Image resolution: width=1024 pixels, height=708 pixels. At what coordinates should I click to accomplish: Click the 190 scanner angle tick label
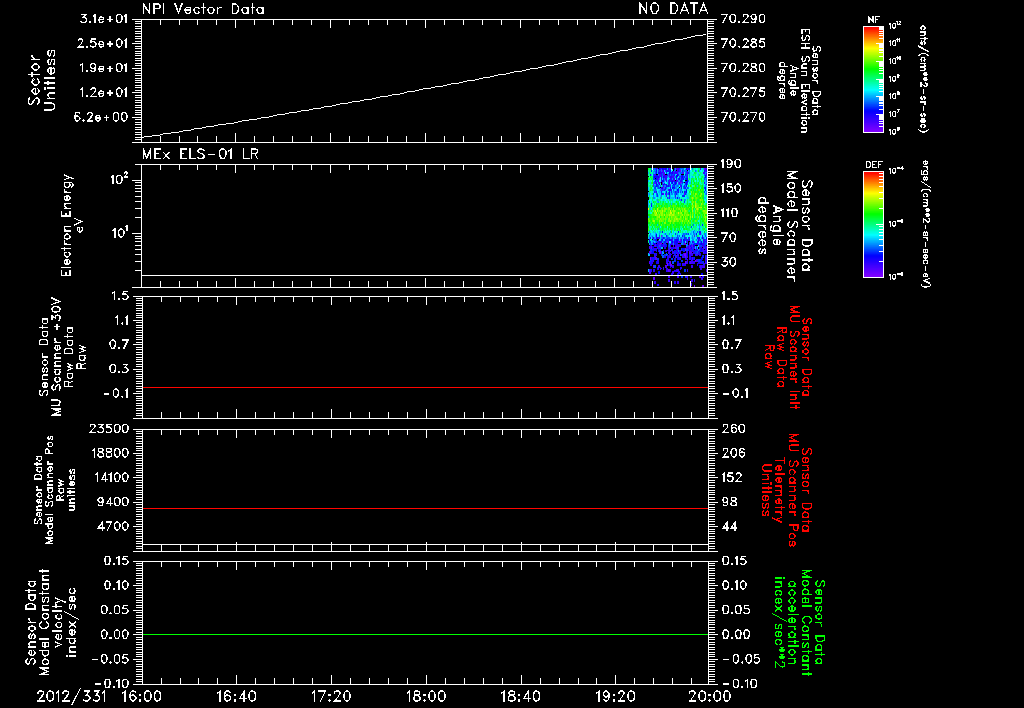tap(731, 164)
